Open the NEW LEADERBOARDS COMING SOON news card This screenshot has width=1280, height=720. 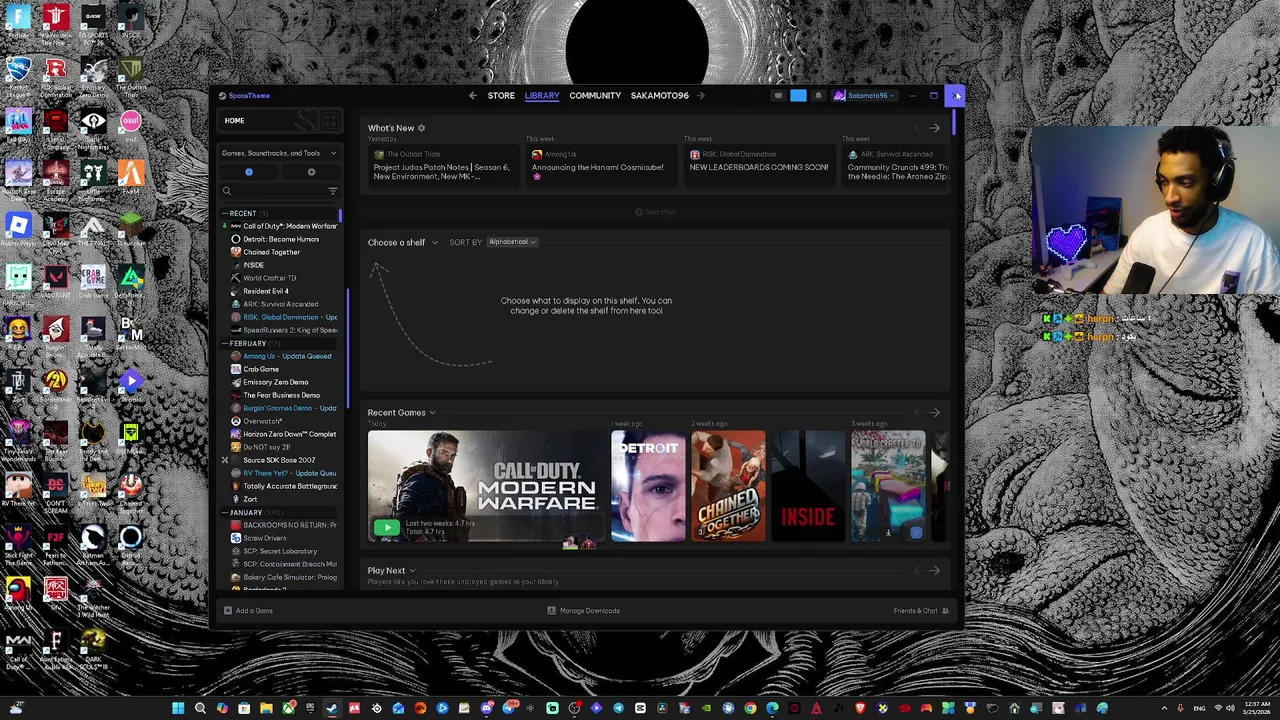pyautogui.click(x=759, y=166)
